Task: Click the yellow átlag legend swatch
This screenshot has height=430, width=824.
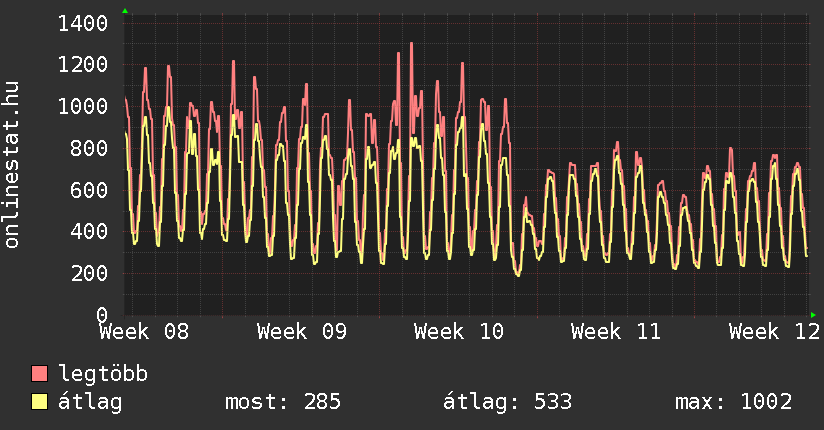Action: tap(40, 403)
